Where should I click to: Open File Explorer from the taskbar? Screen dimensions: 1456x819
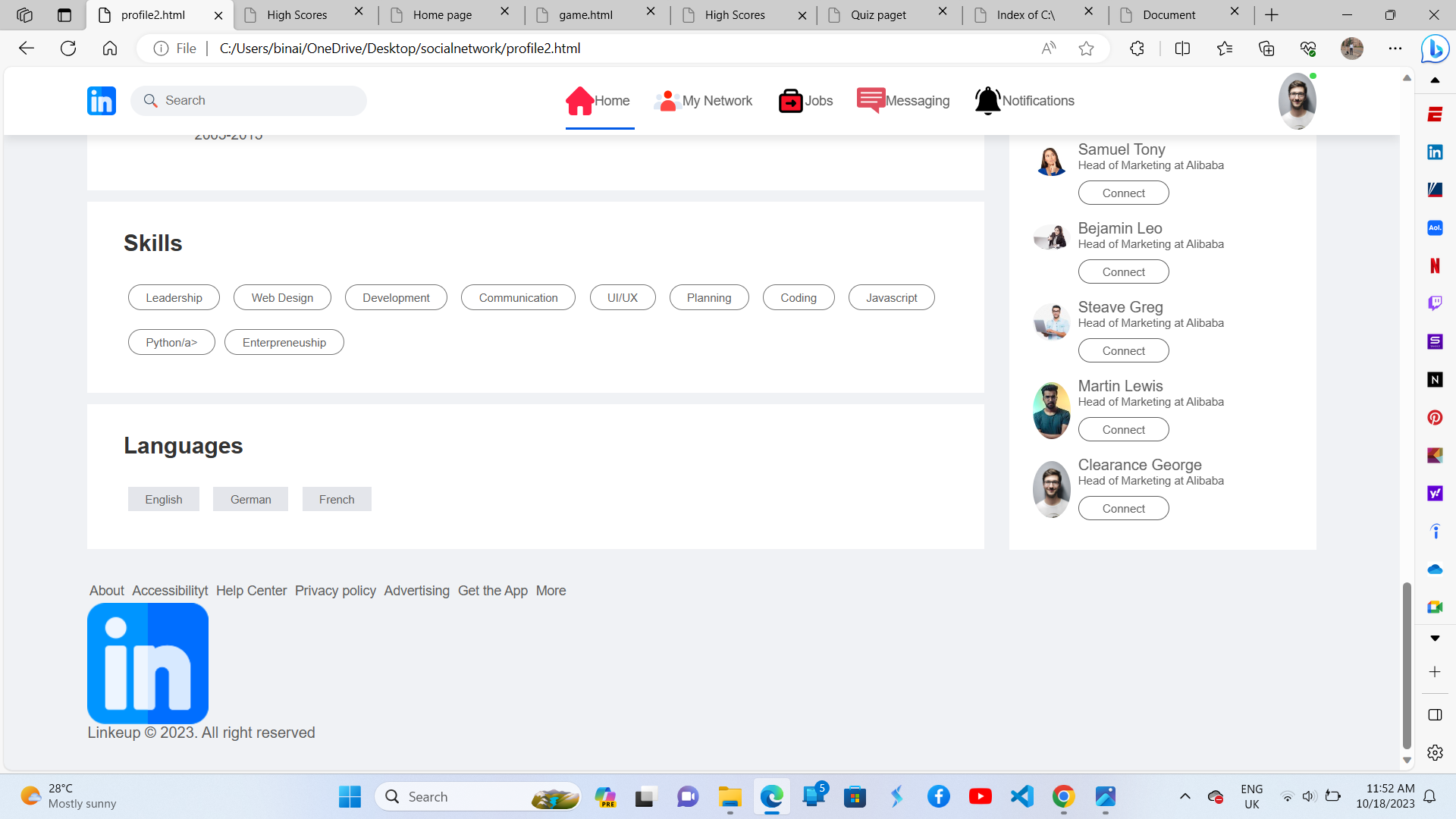coord(730,796)
